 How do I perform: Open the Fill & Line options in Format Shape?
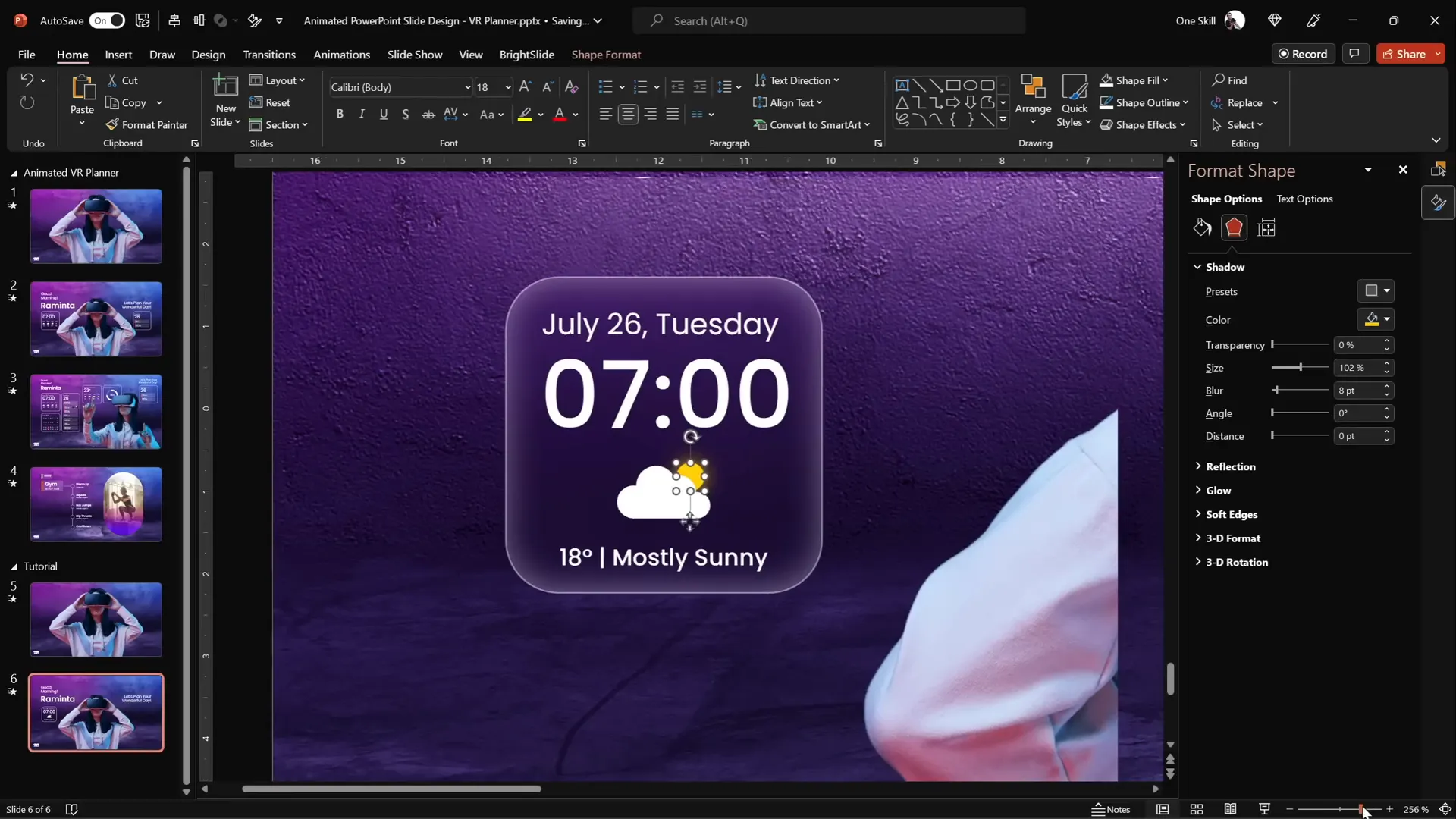pyautogui.click(x=1202, y=227)
